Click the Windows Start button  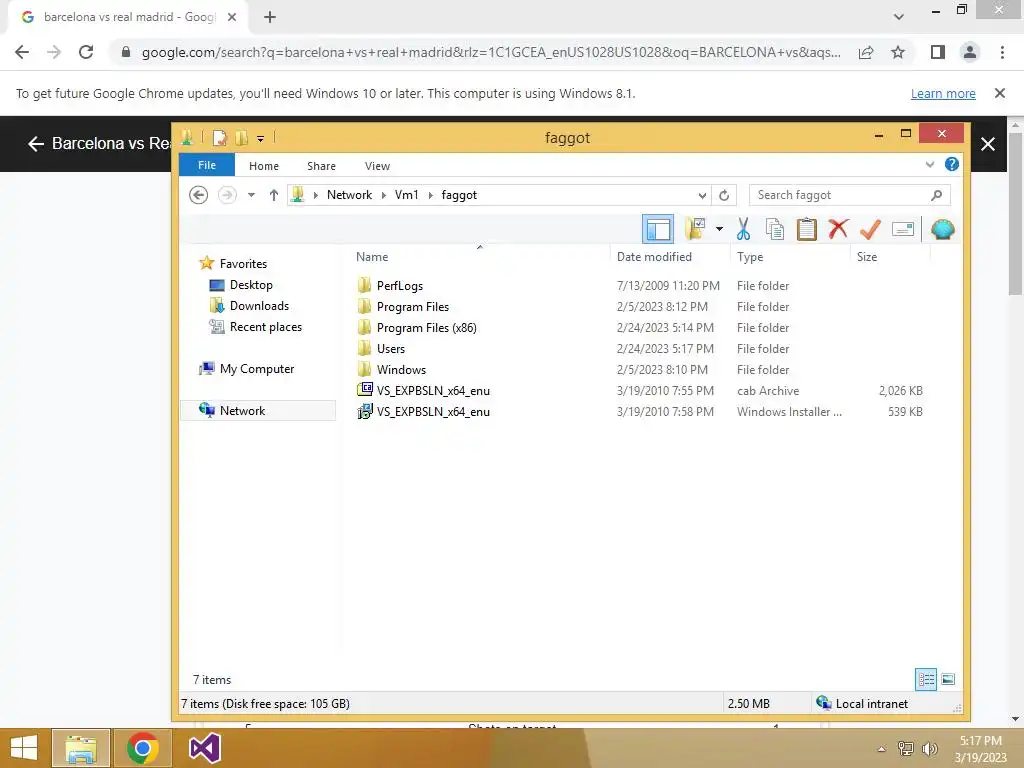(x=24, y=748)
